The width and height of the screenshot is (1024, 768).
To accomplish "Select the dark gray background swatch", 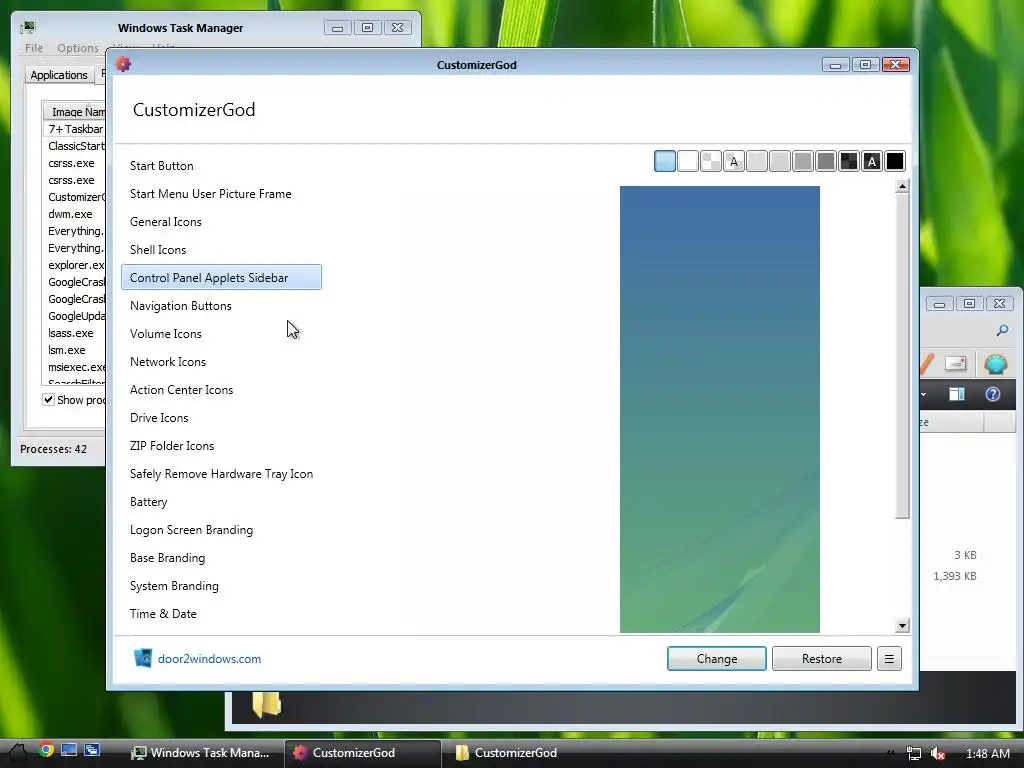I will (x=826, y=161).
